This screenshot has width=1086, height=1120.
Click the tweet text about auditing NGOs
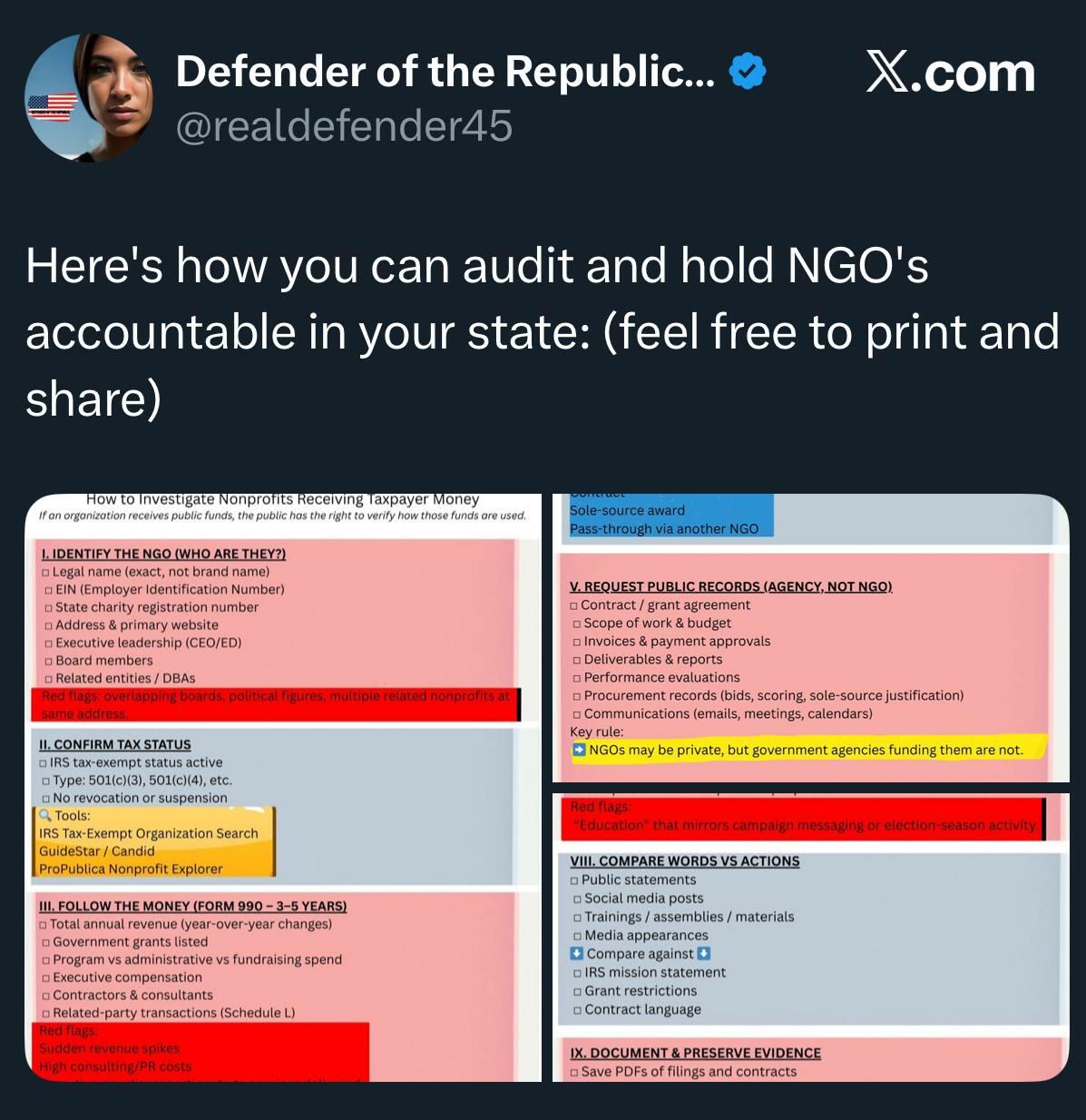[x=542, y=331]
